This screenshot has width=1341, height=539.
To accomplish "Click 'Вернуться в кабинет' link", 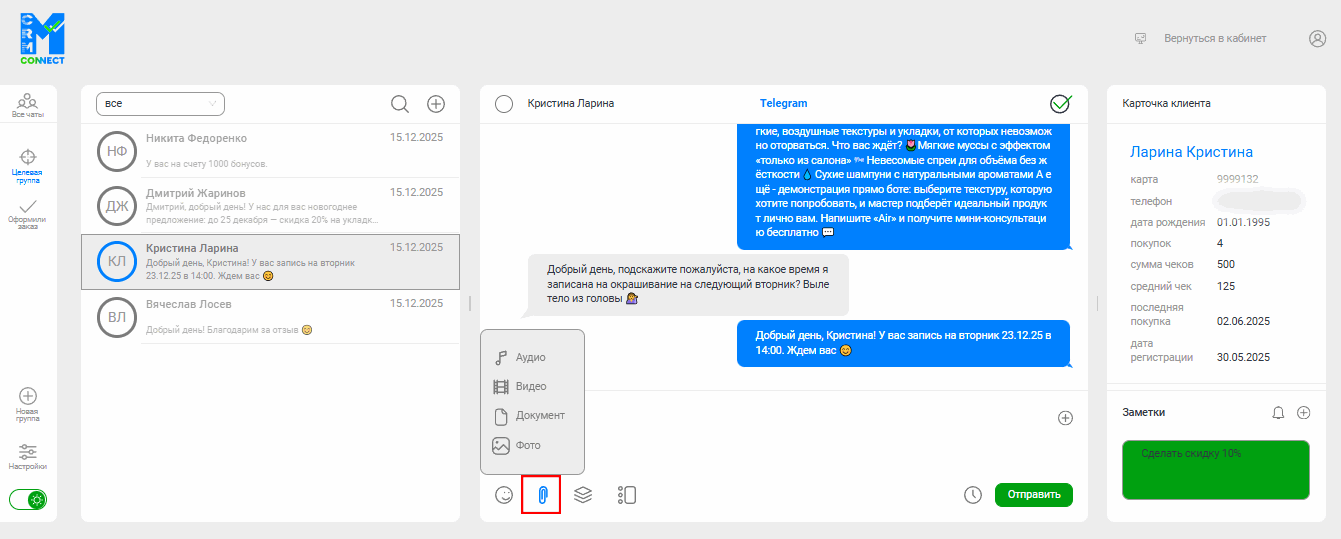I will tap(1215, 38).
